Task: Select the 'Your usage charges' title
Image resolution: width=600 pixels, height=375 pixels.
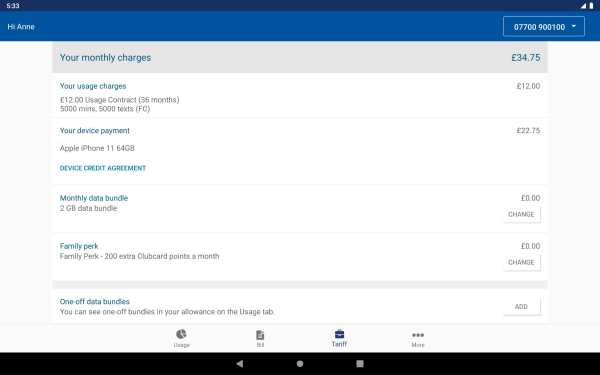Action: [x=93, y=86]
